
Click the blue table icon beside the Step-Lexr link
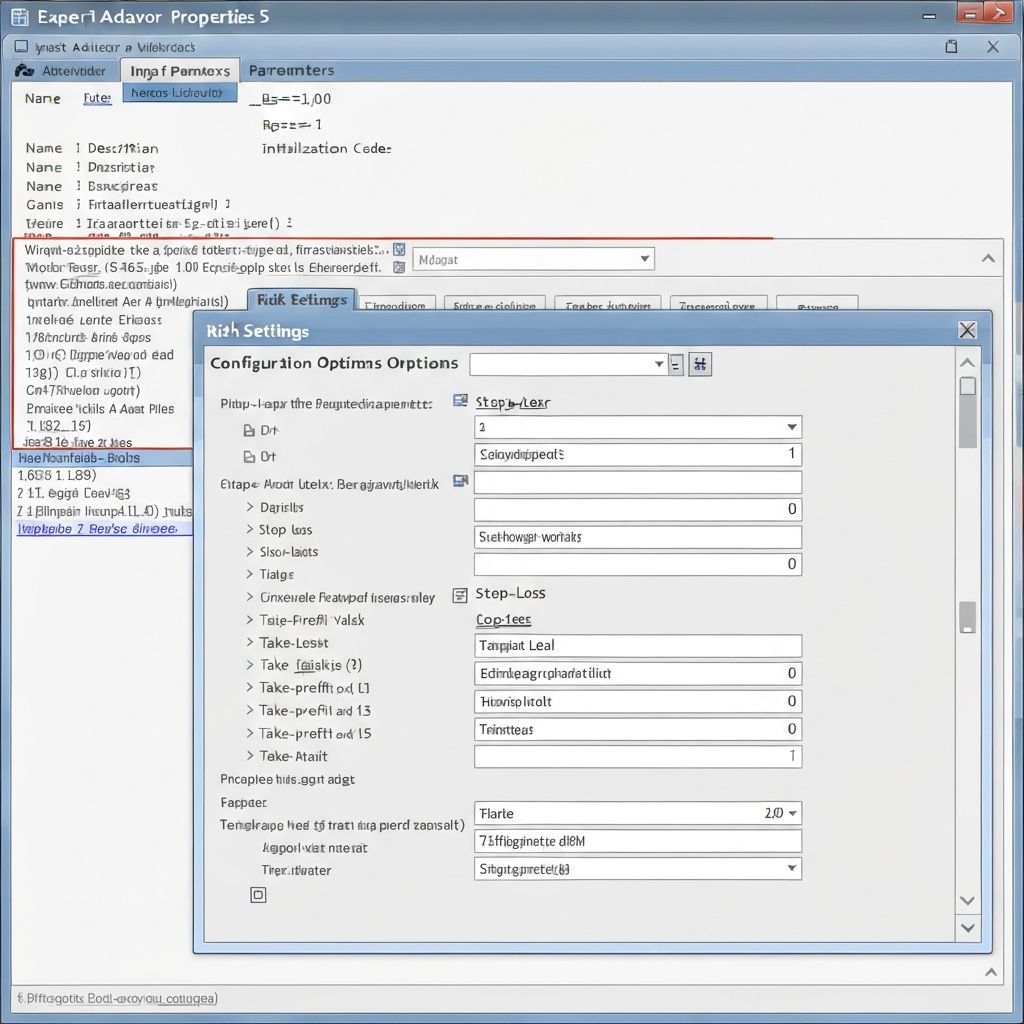click(x=460, y=400)
